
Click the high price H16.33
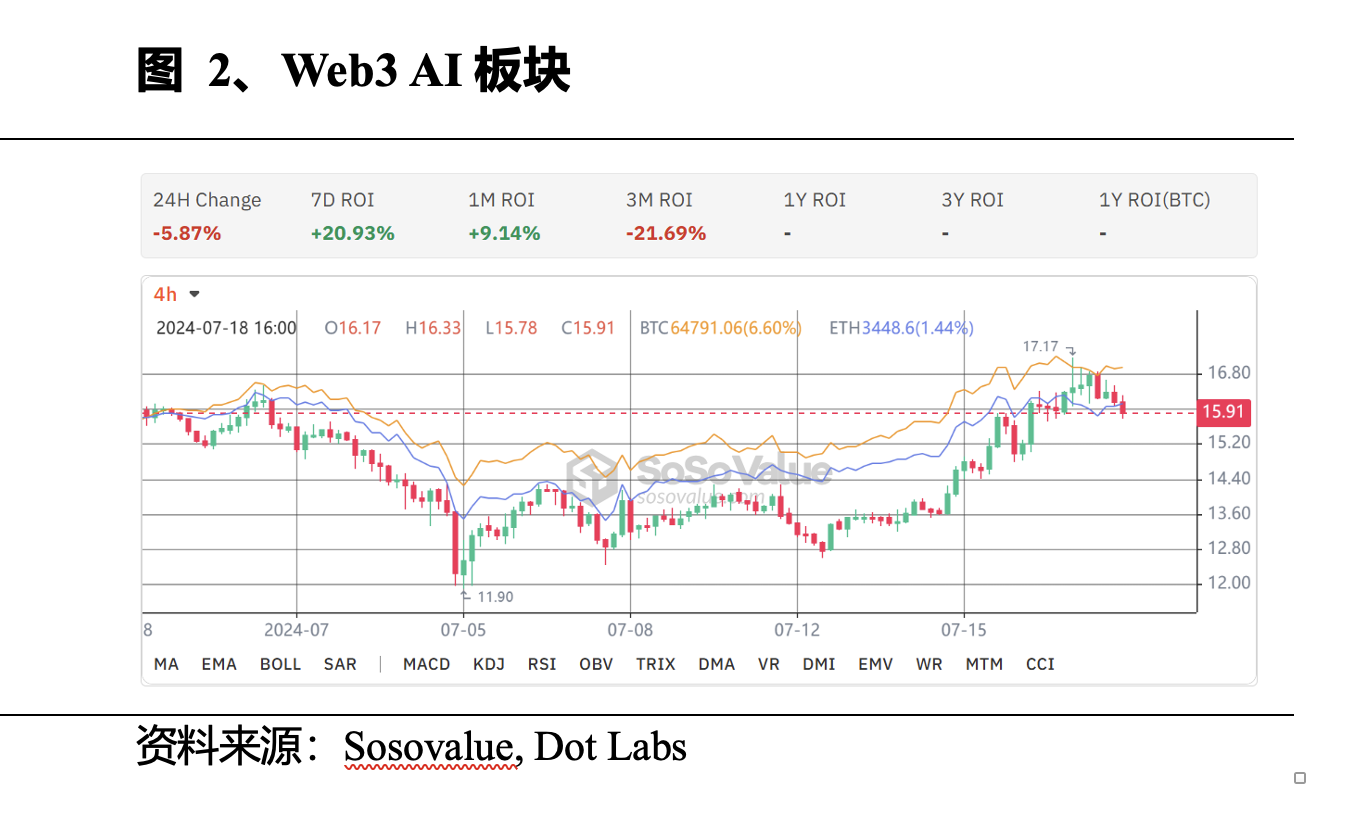433,327
